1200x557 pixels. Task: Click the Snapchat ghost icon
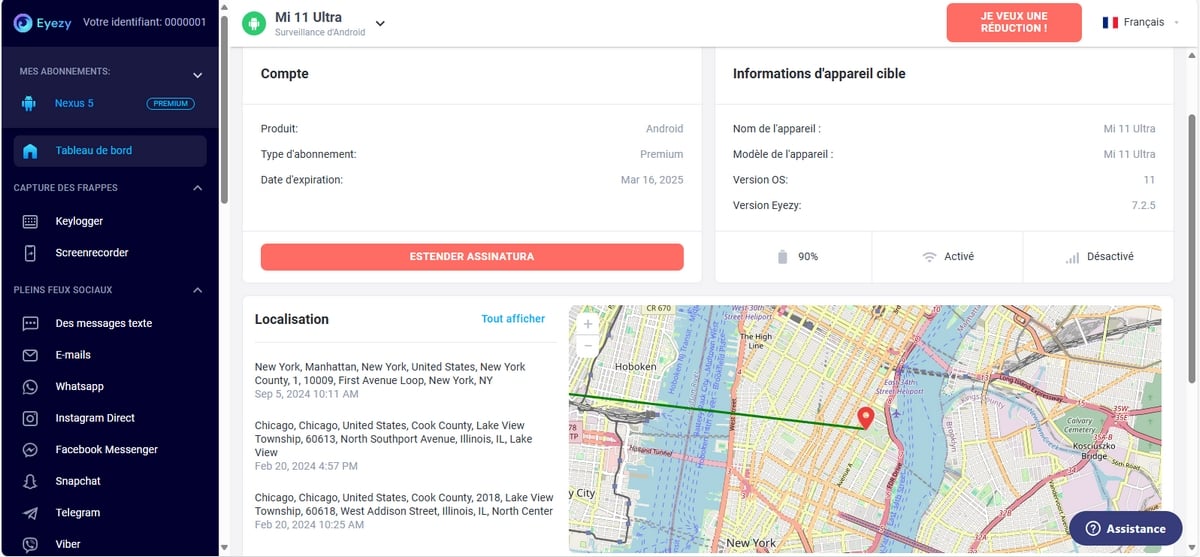(30, 481)
